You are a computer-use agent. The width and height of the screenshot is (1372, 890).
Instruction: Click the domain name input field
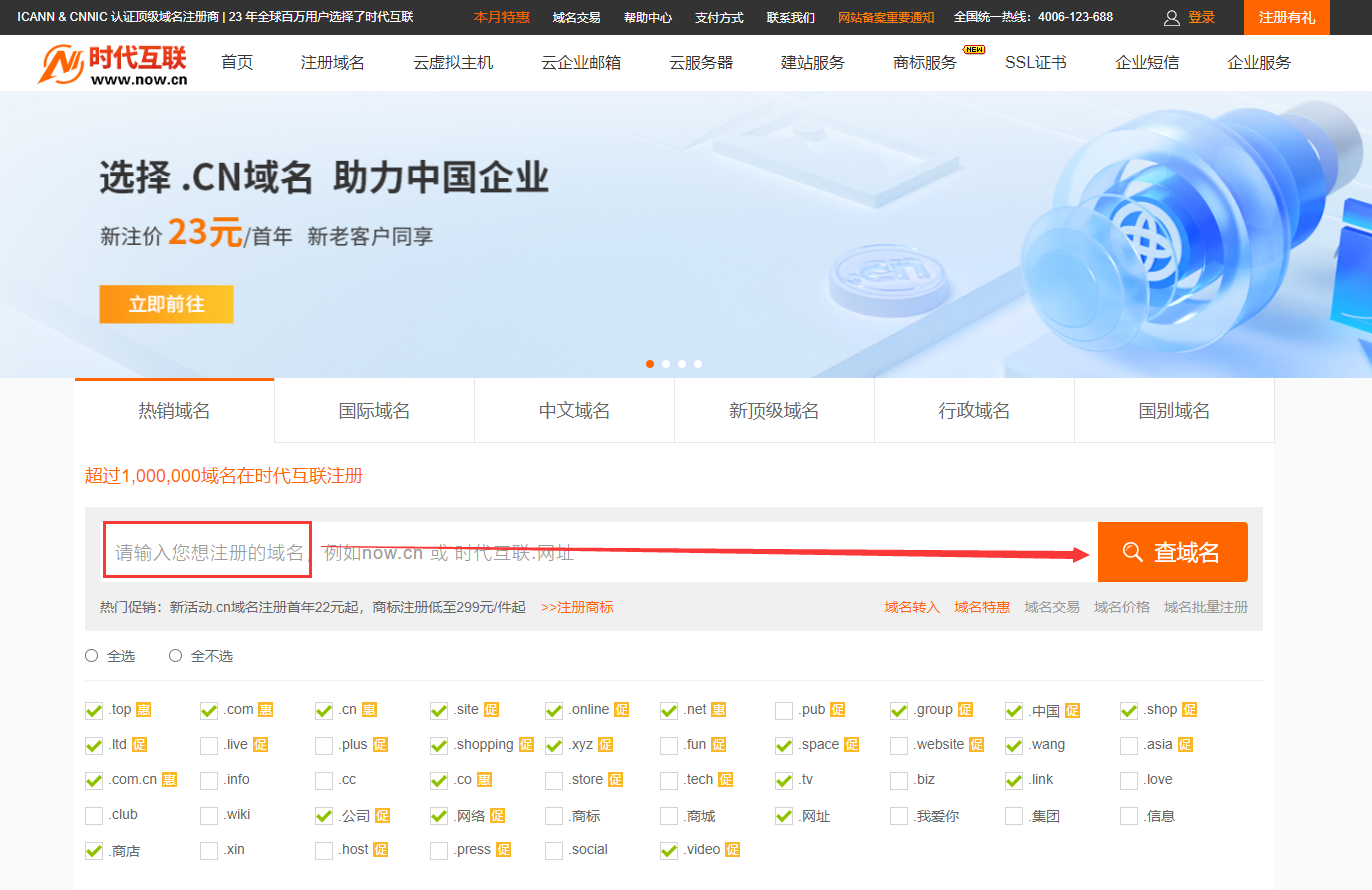(x=600, y=552)
